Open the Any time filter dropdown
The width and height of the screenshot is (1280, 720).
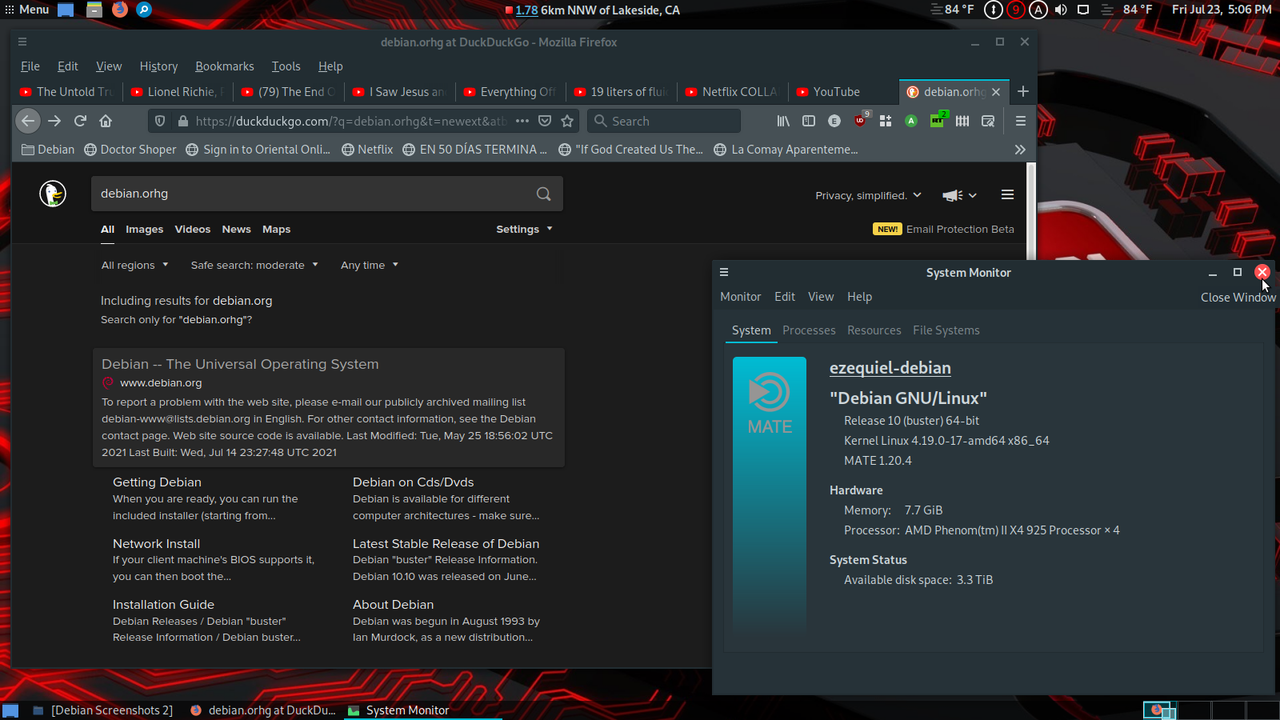click(x=369, y=265)
